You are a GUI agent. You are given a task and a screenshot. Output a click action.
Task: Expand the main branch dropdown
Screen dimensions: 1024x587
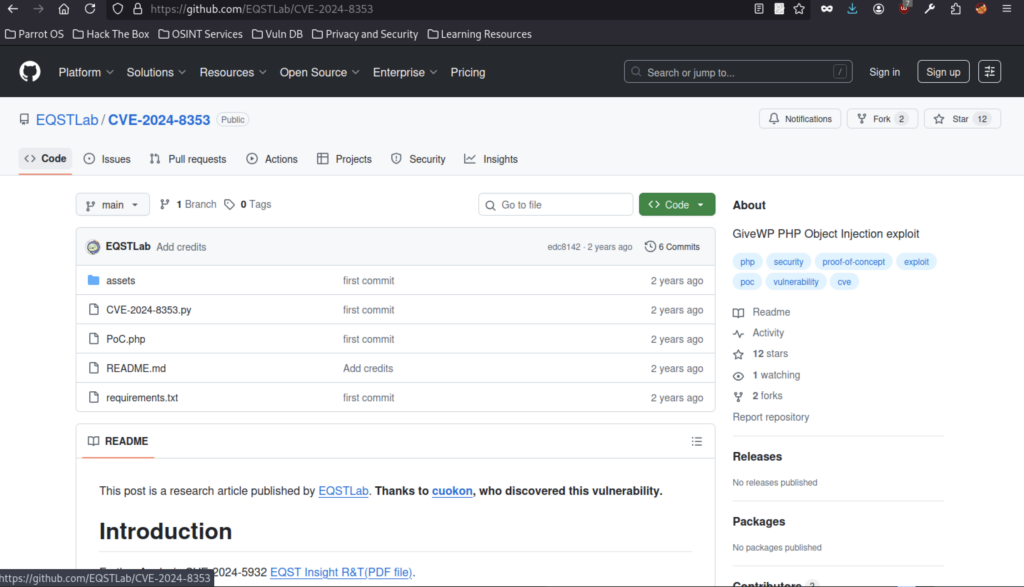tap(112, 205)
